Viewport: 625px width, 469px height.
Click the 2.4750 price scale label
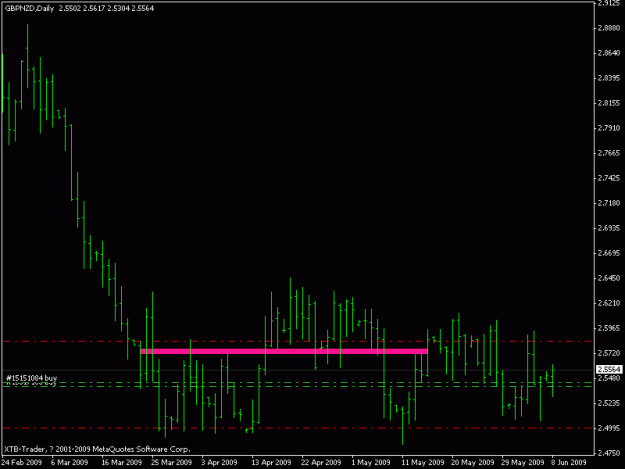click(x=609, y=453)
